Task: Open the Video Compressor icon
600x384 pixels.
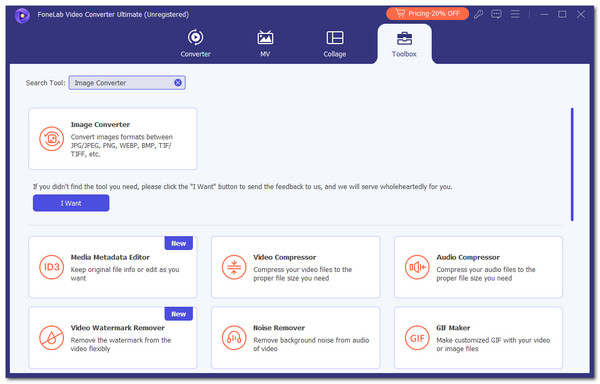Action: click(234, 267)
